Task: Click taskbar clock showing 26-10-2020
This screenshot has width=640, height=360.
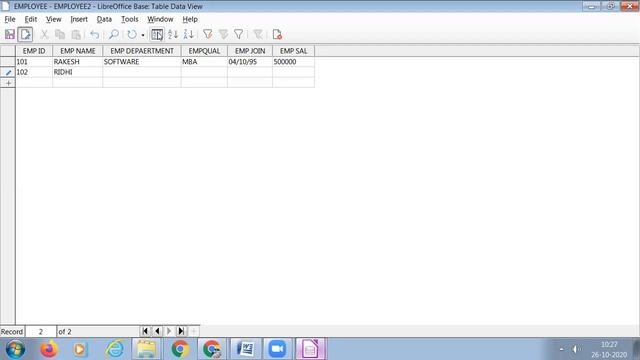Action: coord(609,350)
